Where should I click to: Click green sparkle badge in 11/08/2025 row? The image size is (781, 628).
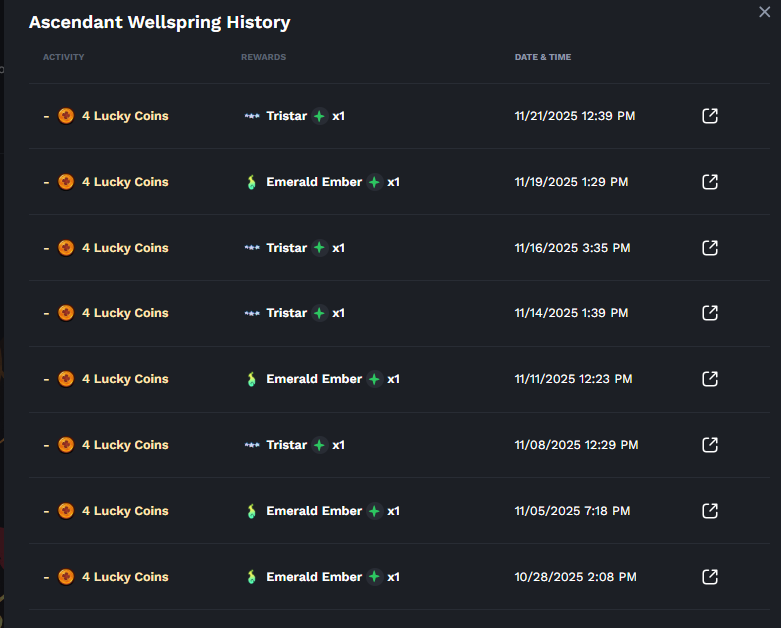(x=319, y=445)
